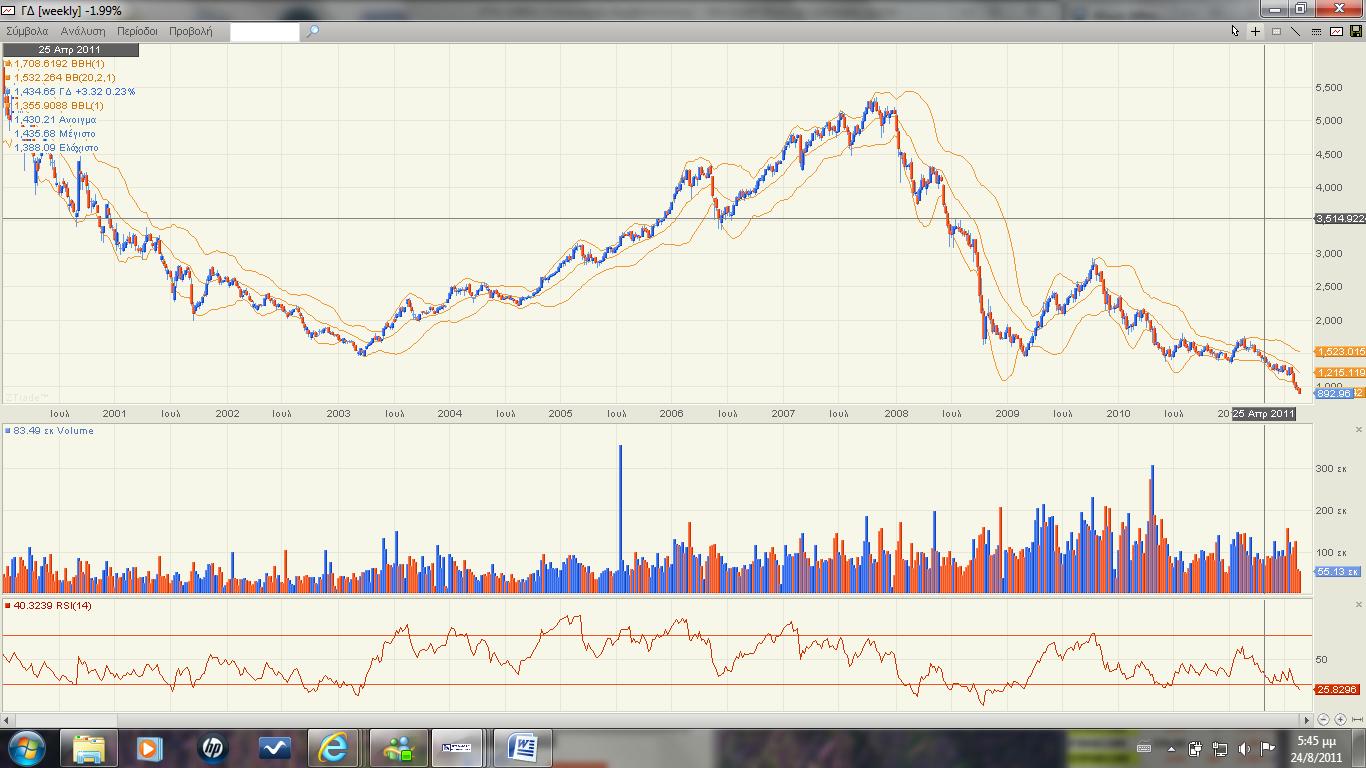Select the horizontal lines tool
1366x768 pixels.
pos(1316,31)
